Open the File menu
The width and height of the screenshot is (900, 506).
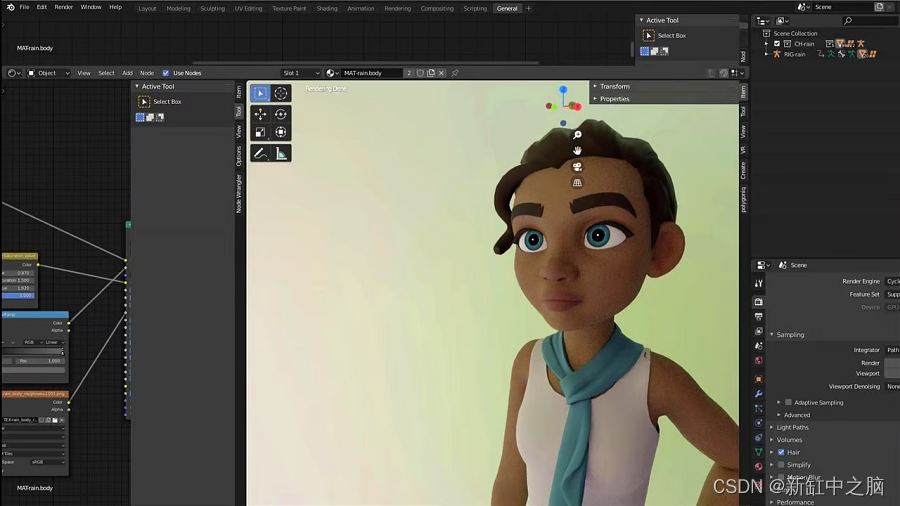coord(24,7)
